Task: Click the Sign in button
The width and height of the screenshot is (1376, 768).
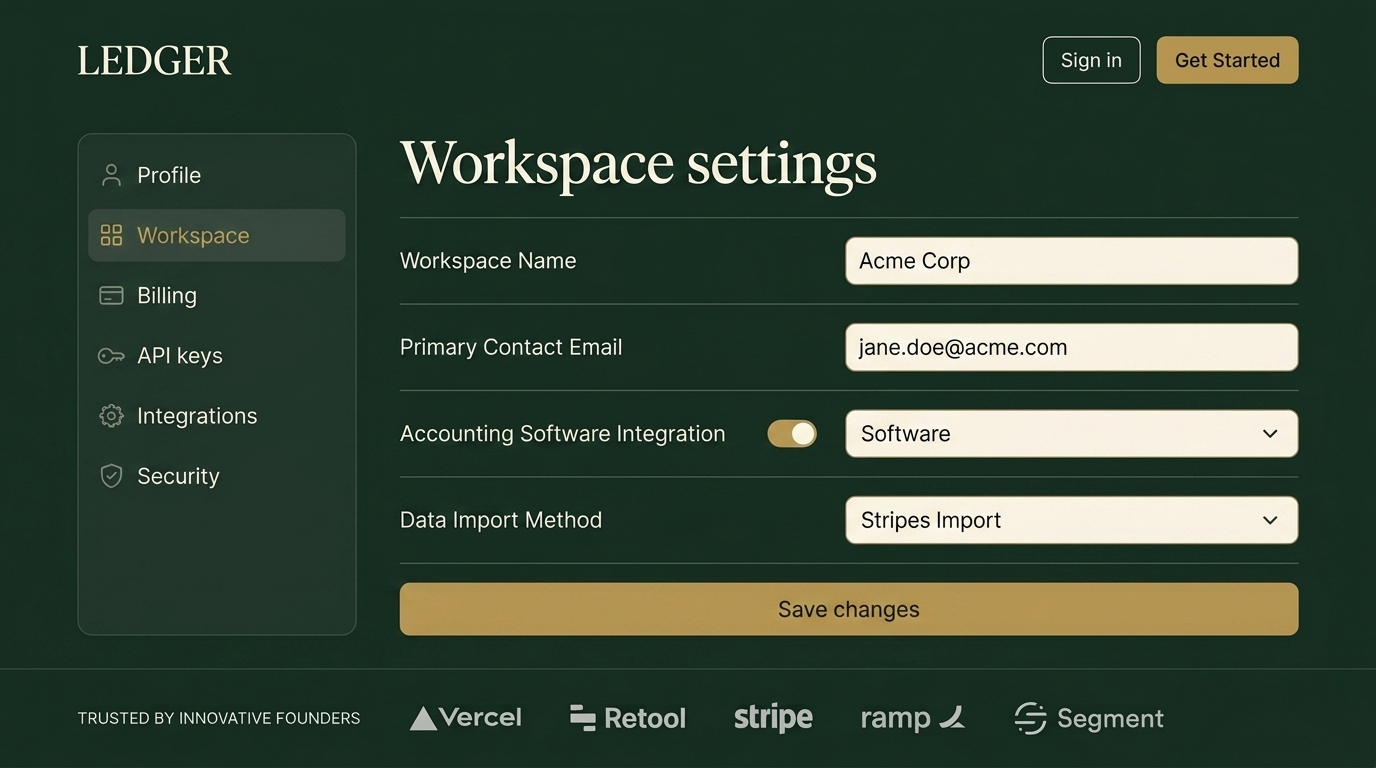Action: coord(1091,60)
